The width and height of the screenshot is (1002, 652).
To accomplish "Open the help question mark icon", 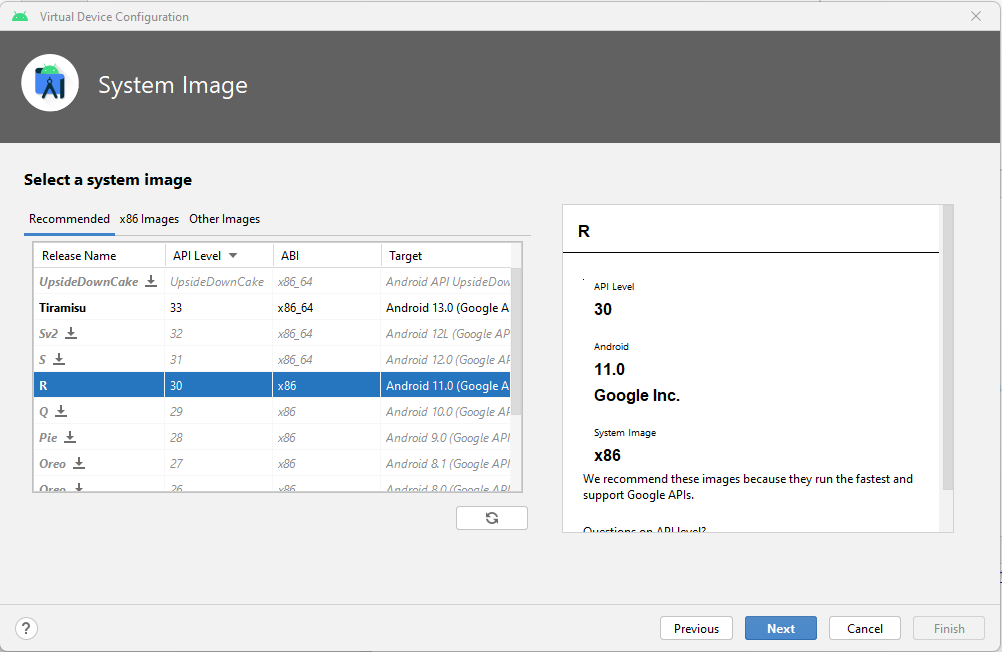I will [x=26, y=628].
